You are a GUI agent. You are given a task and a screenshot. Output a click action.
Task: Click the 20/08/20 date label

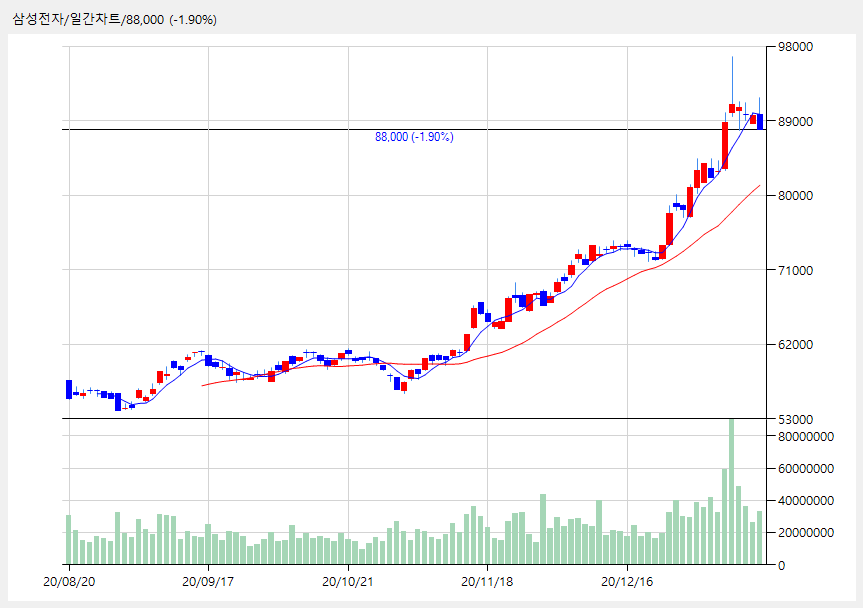pos(69,582)
